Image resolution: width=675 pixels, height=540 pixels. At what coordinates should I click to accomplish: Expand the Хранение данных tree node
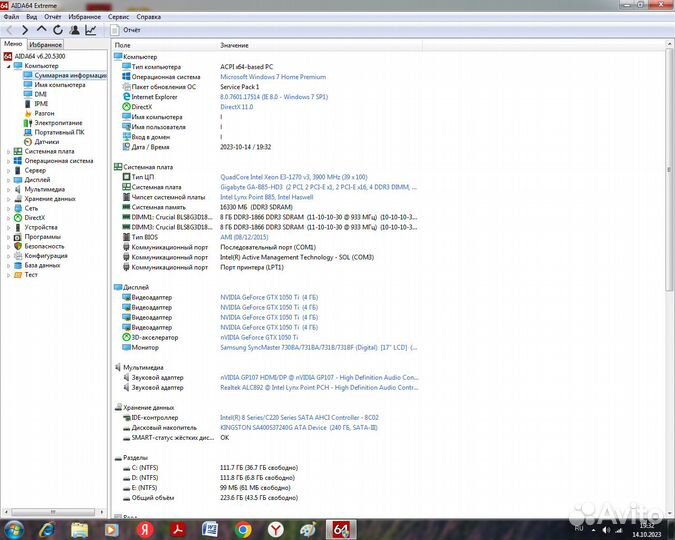[8, 198]
